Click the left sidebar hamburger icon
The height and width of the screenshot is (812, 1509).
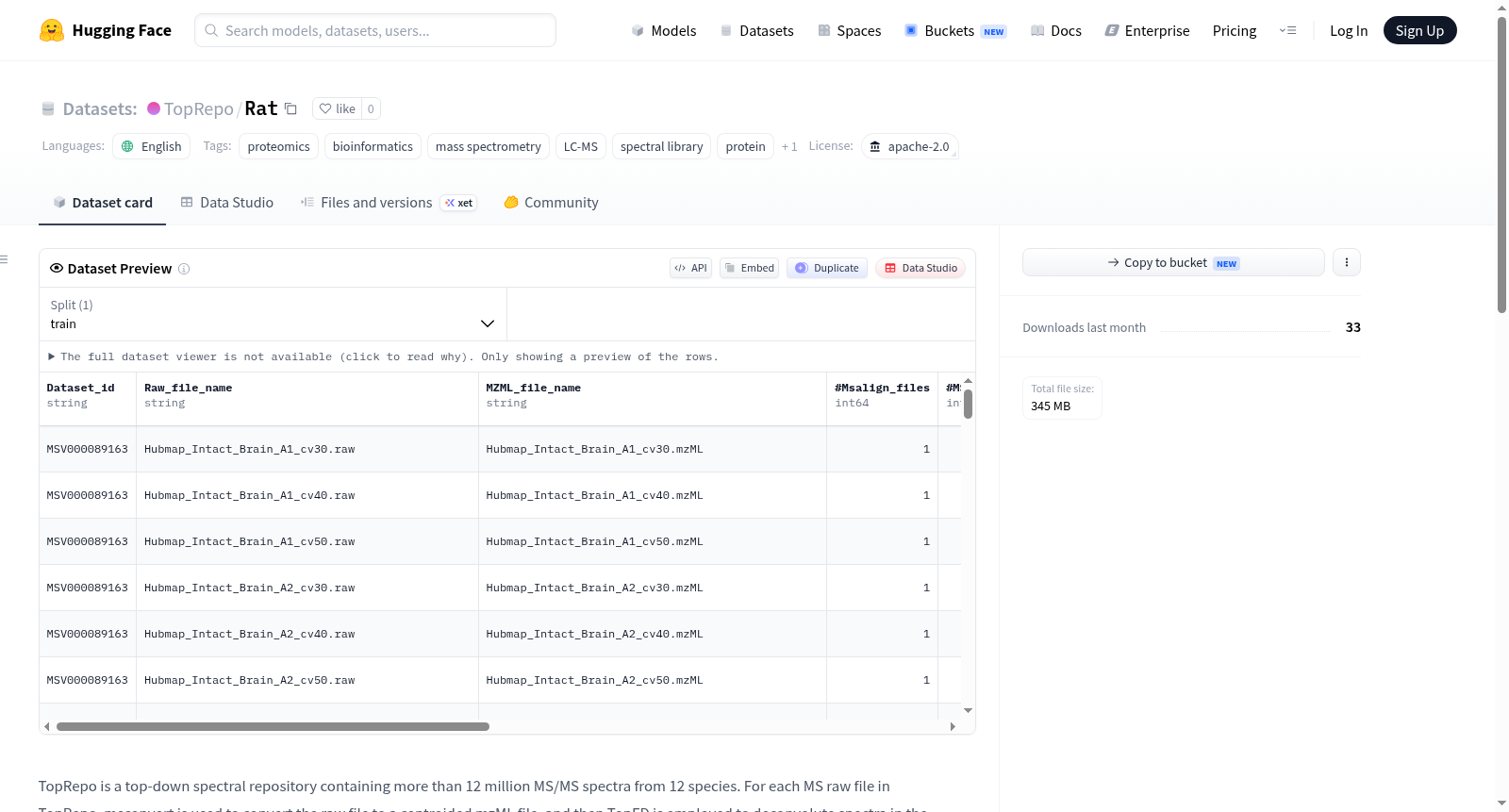coord(4,259)
